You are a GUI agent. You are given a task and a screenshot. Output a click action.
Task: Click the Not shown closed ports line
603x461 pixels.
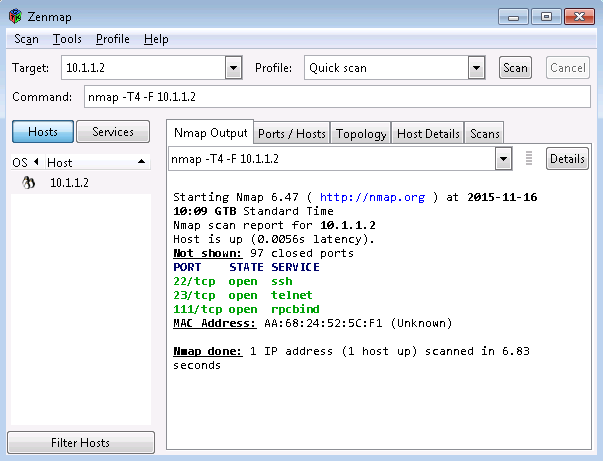[x=263, y=253]
